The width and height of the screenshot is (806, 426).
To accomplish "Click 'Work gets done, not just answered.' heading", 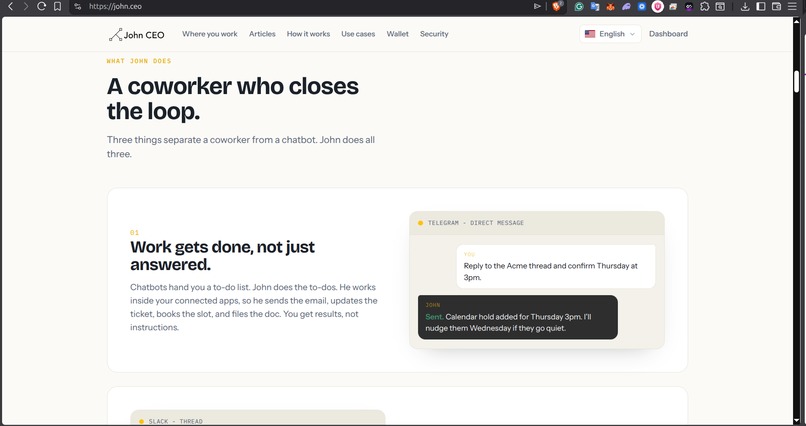I will point(222,255).
